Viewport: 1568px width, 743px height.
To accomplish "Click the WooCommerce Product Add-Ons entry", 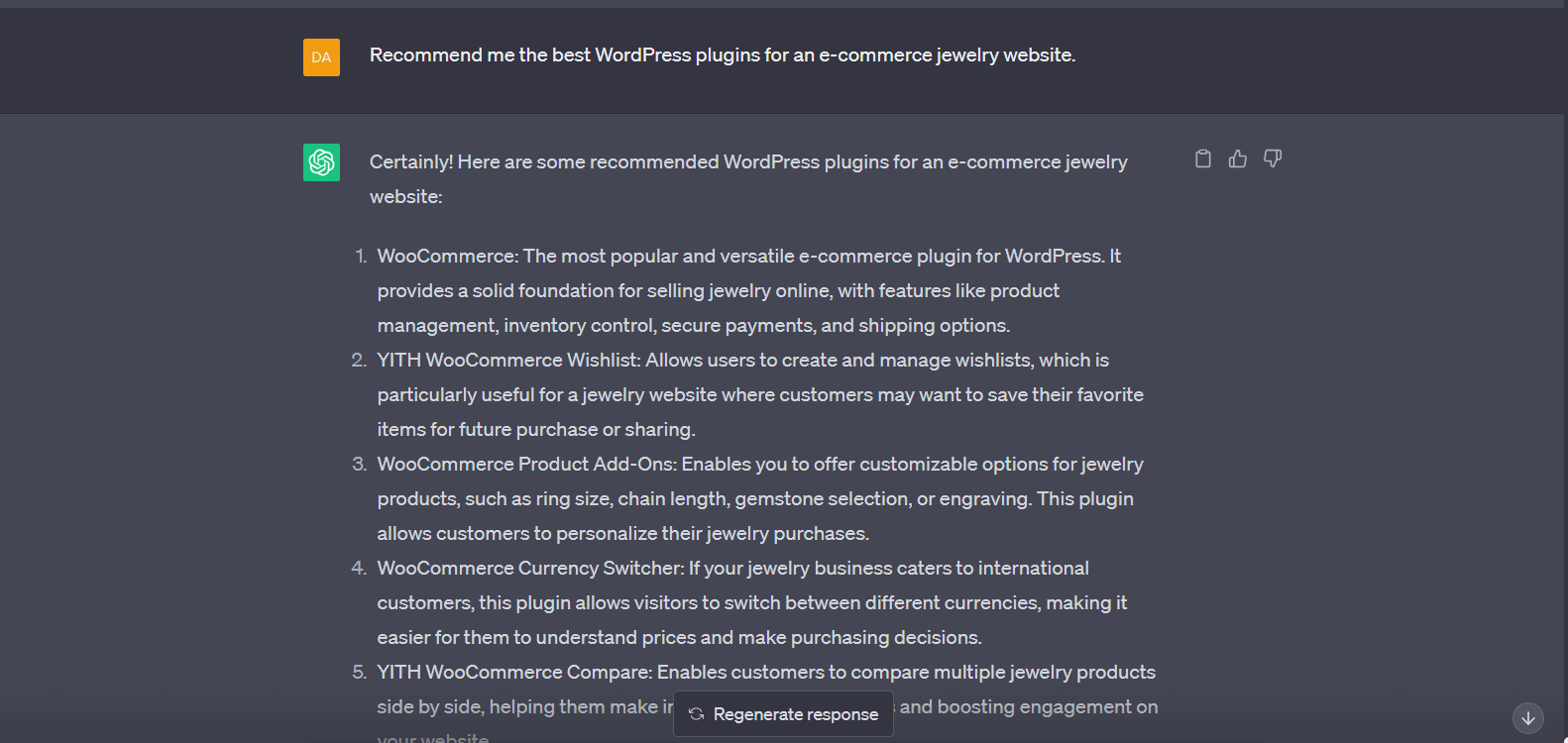I will (759, 465).
